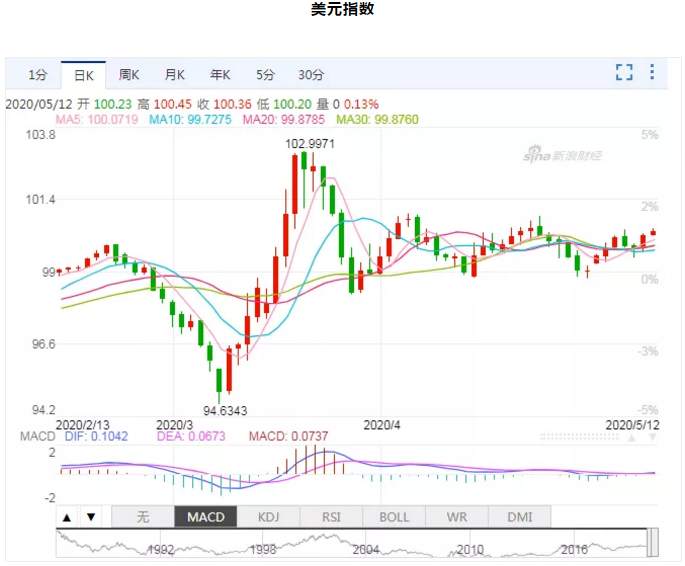Screen dimensions: 685x566
Task: Click the 1992 mark on overview timeline
Action: (x=161, y=549)
